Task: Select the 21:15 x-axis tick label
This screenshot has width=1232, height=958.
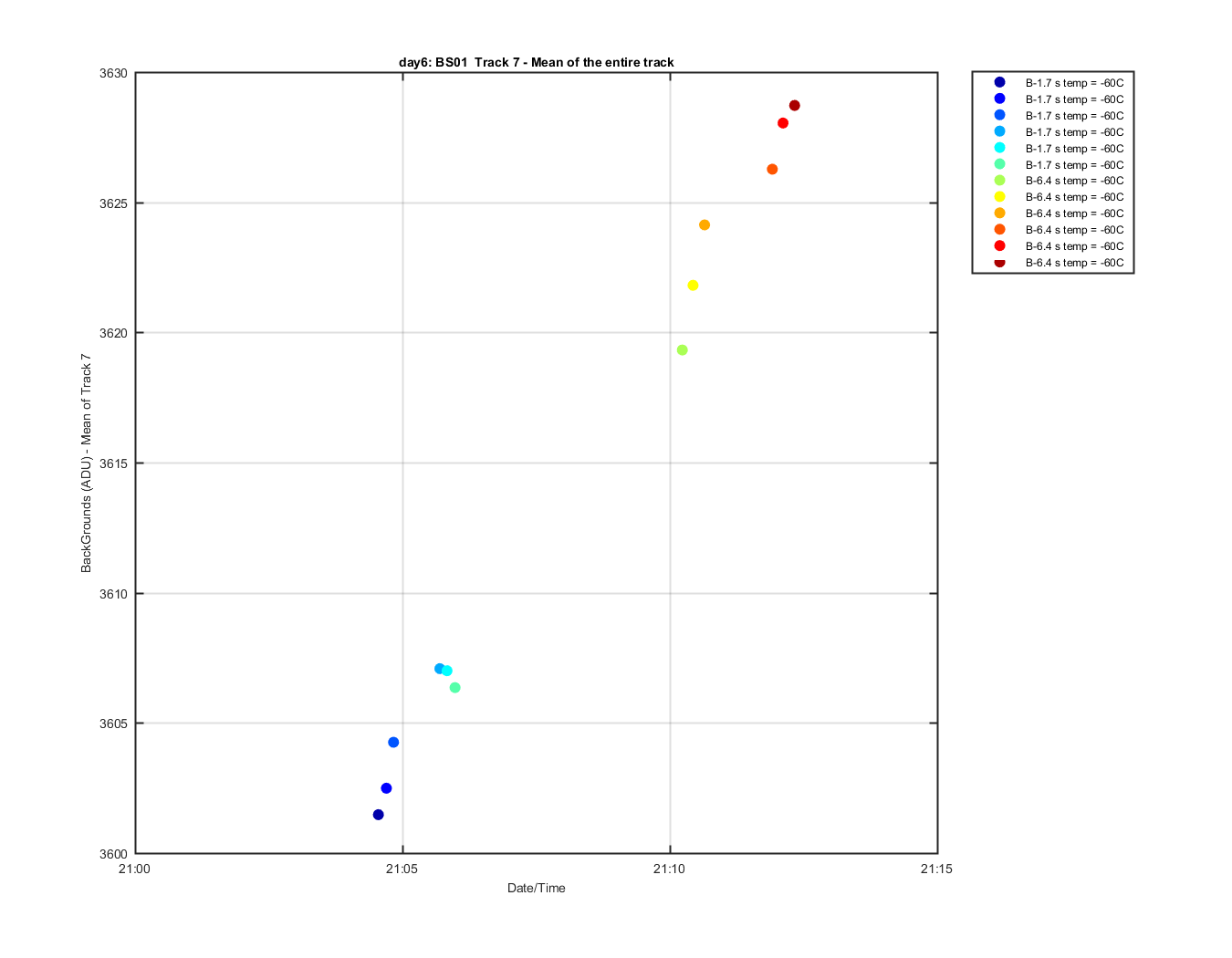Action: (x=937, y=869)
